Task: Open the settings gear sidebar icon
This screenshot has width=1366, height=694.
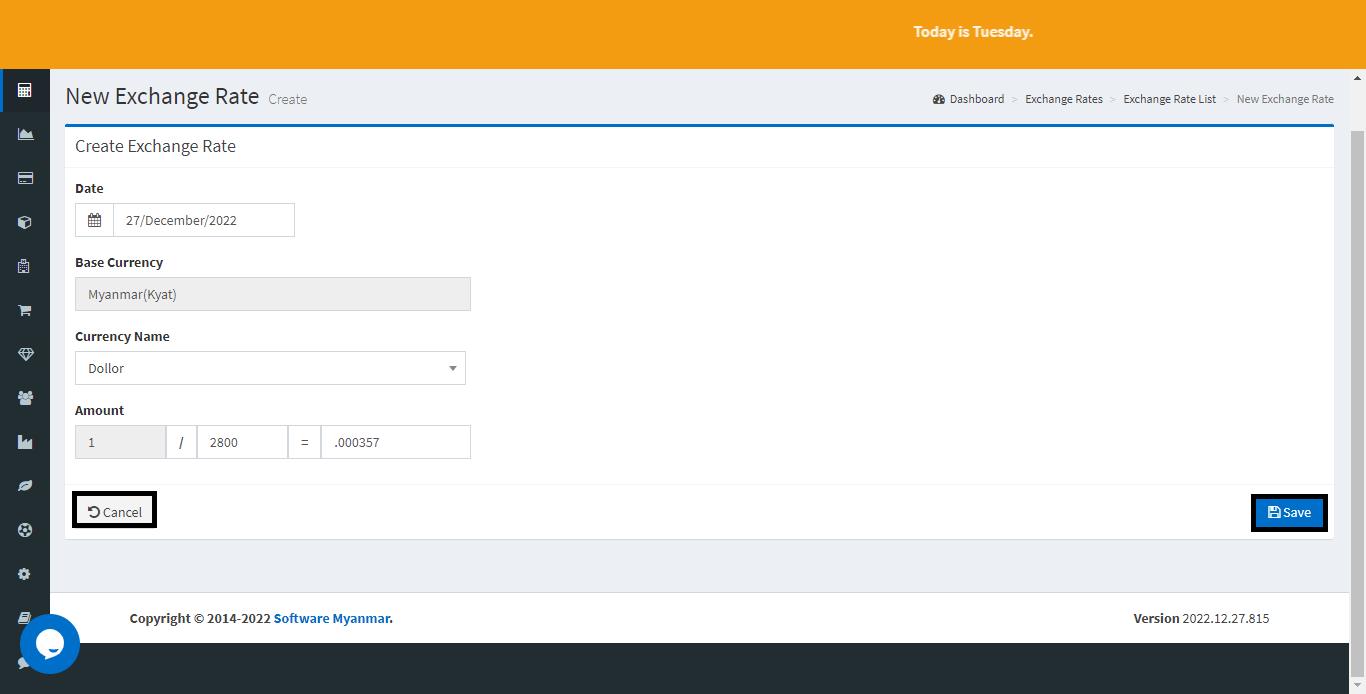Action: pos(25,574)
